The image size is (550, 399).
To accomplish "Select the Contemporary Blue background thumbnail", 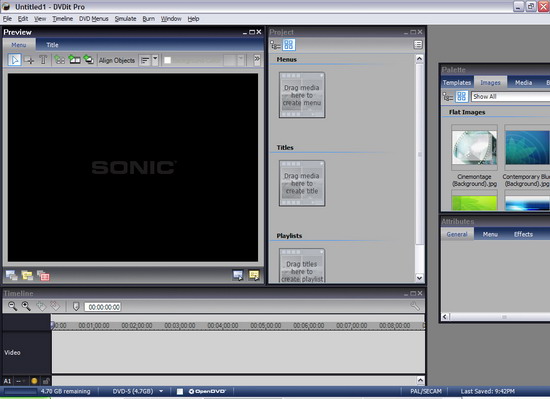I will 527,148.
